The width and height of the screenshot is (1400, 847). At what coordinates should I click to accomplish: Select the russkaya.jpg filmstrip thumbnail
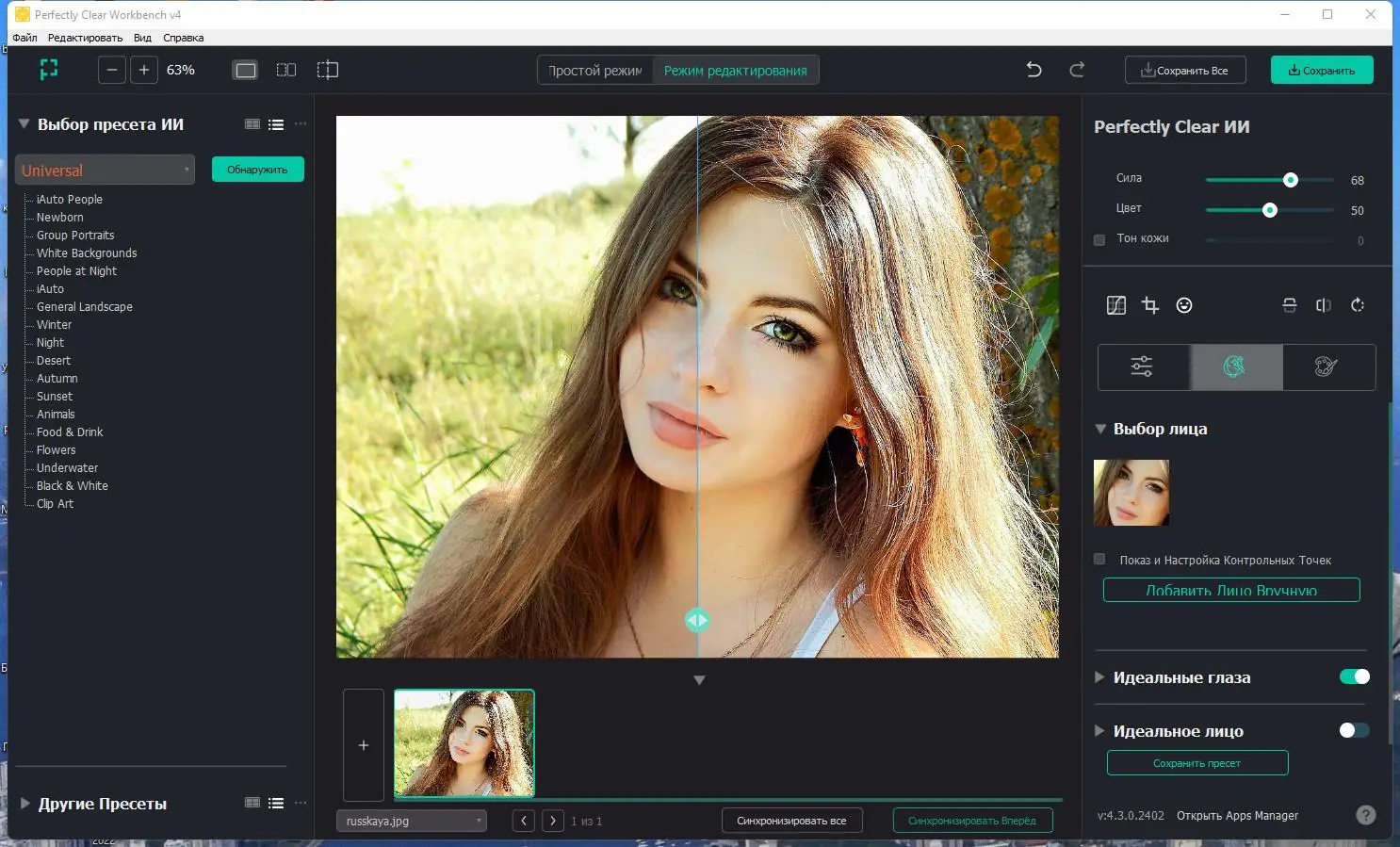(464, 743)
